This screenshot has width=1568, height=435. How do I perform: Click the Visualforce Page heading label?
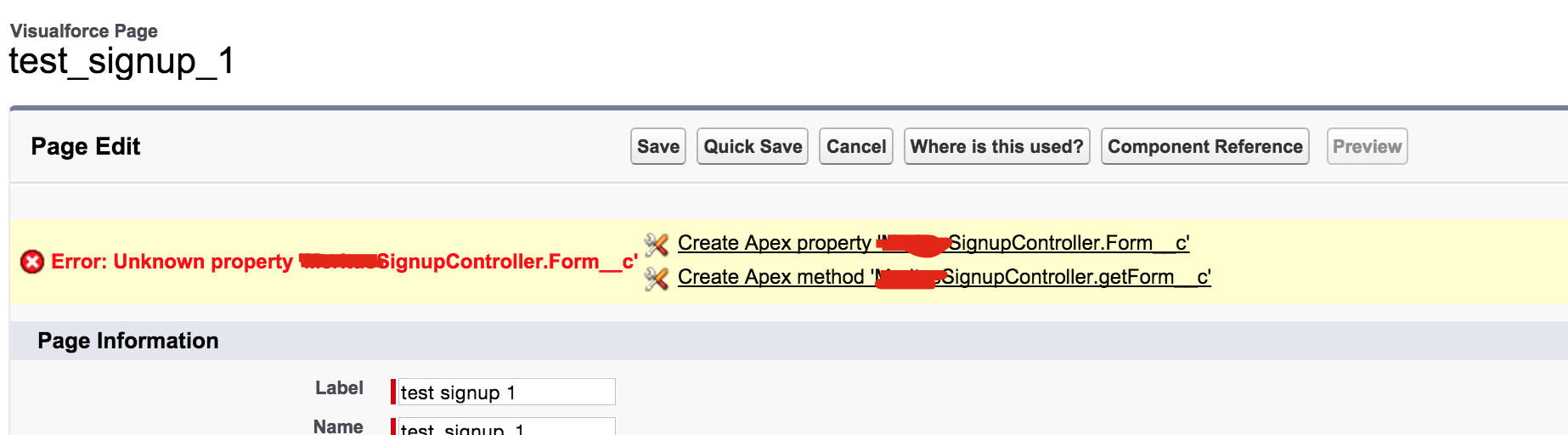coord(84,31)
